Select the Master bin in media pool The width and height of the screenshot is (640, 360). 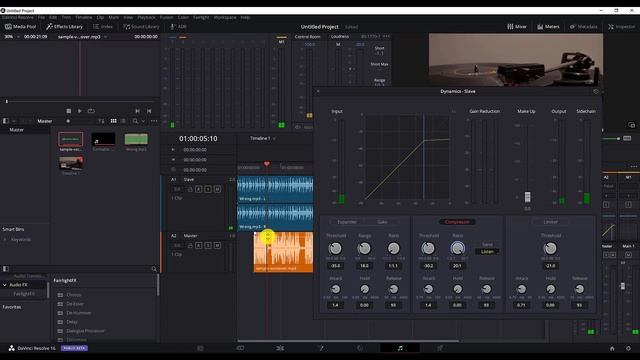(x=17, y=130)
